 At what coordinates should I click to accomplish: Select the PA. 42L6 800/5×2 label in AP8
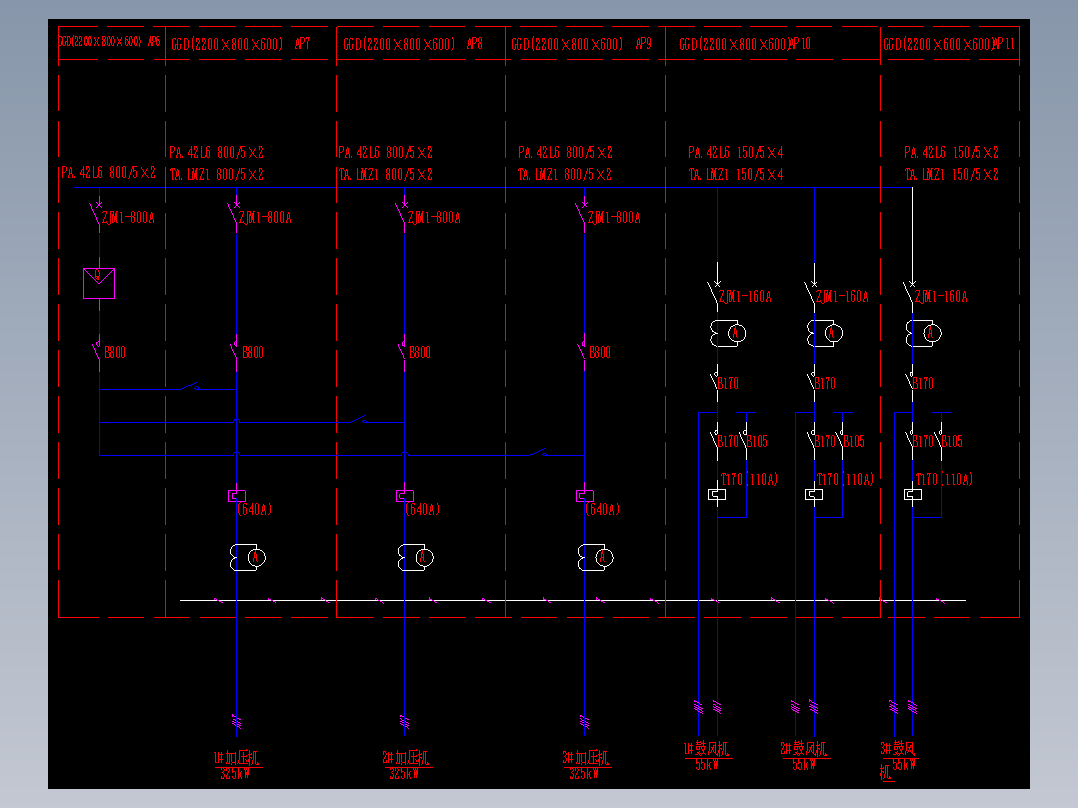click(386, 152)
